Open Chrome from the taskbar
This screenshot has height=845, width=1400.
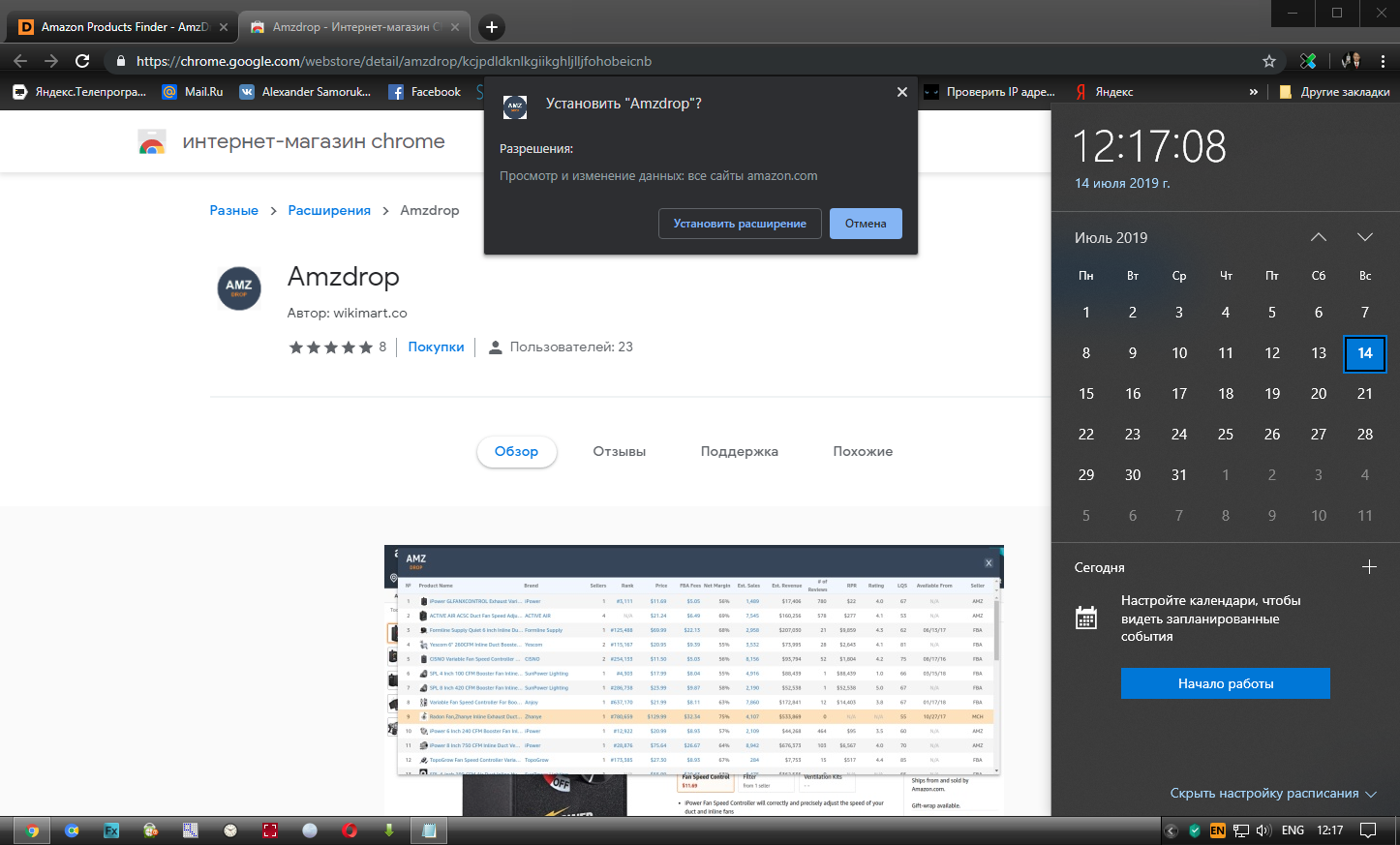coord(32,830)
